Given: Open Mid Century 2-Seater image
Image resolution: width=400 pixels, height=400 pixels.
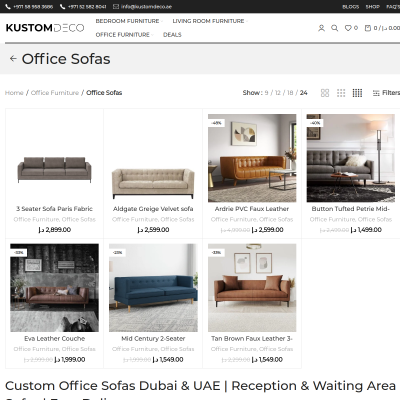Looking at the screenshot, I should point(153,288).
